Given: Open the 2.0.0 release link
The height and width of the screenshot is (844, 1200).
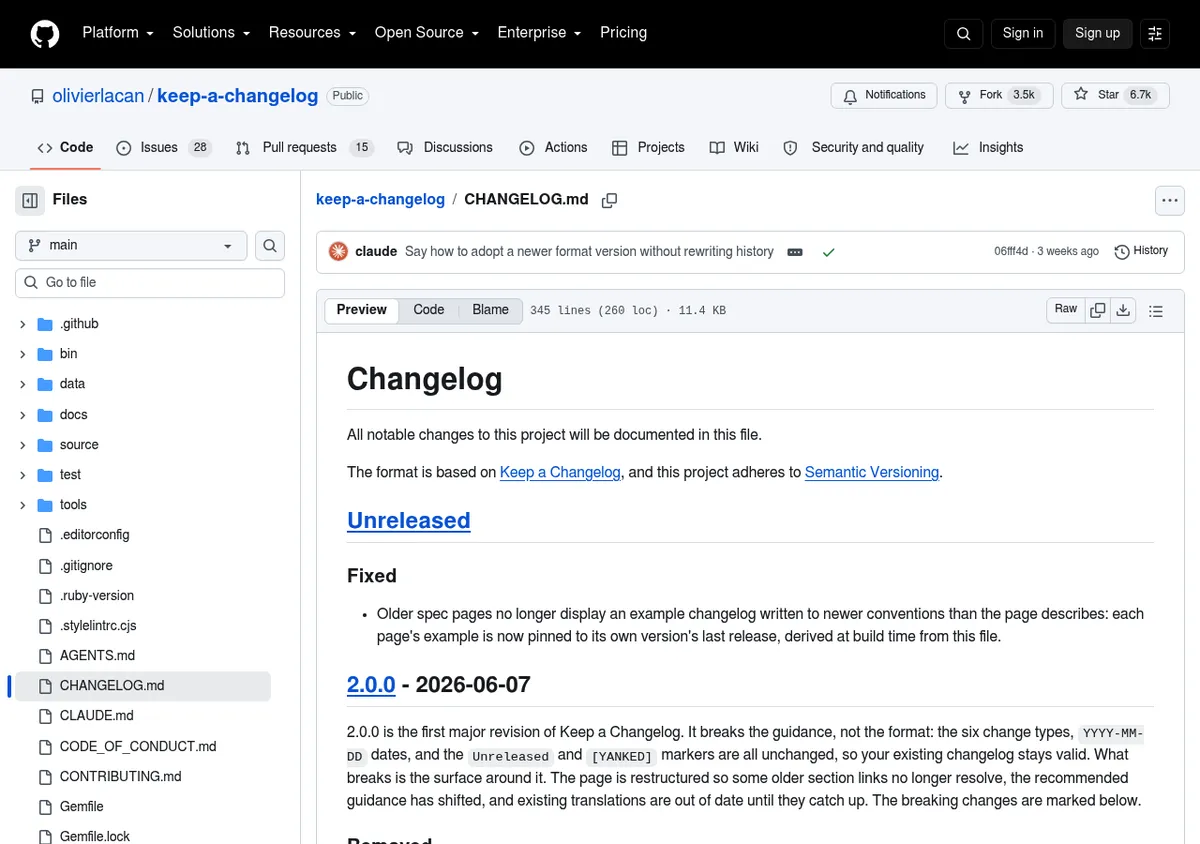Looking at the screenshot, I should click(x=371, y=685).
